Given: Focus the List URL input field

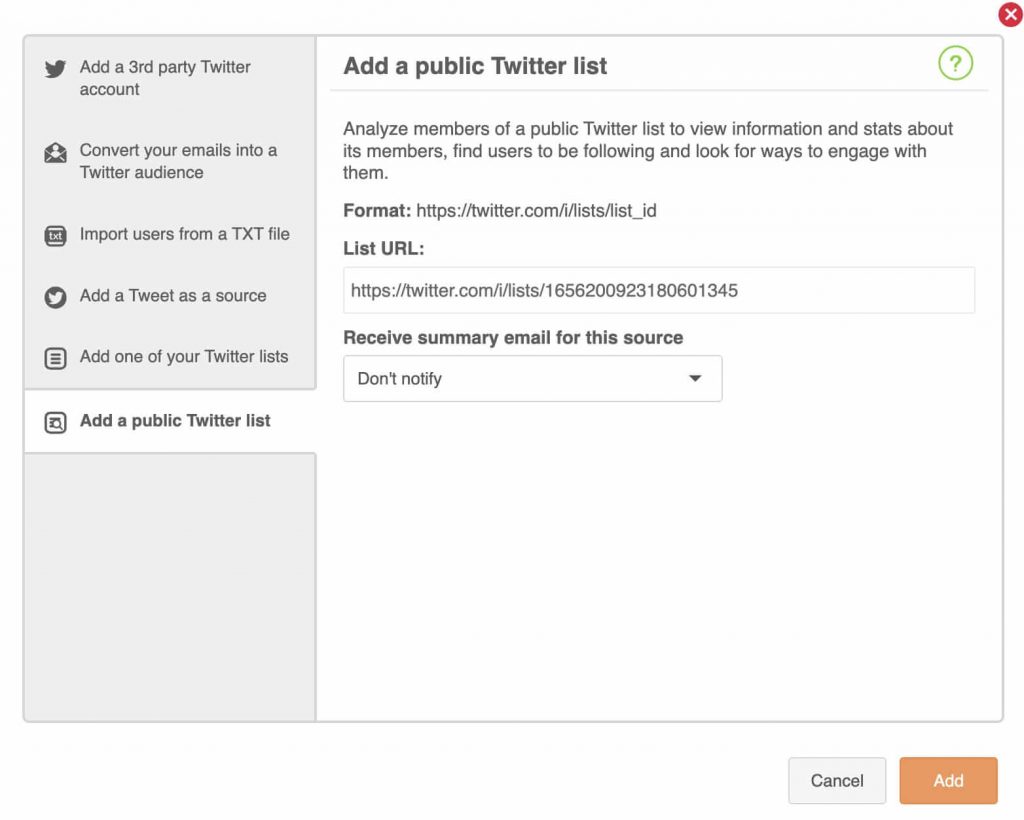Looking at the screenshot, I should [659, 290].
